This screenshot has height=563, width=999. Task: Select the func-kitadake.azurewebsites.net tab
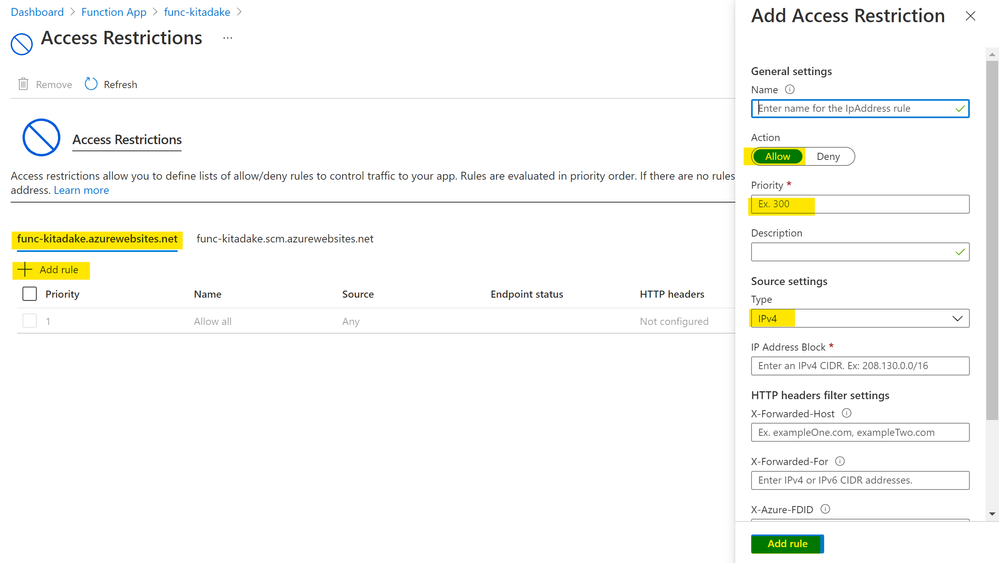click(97, 239)
